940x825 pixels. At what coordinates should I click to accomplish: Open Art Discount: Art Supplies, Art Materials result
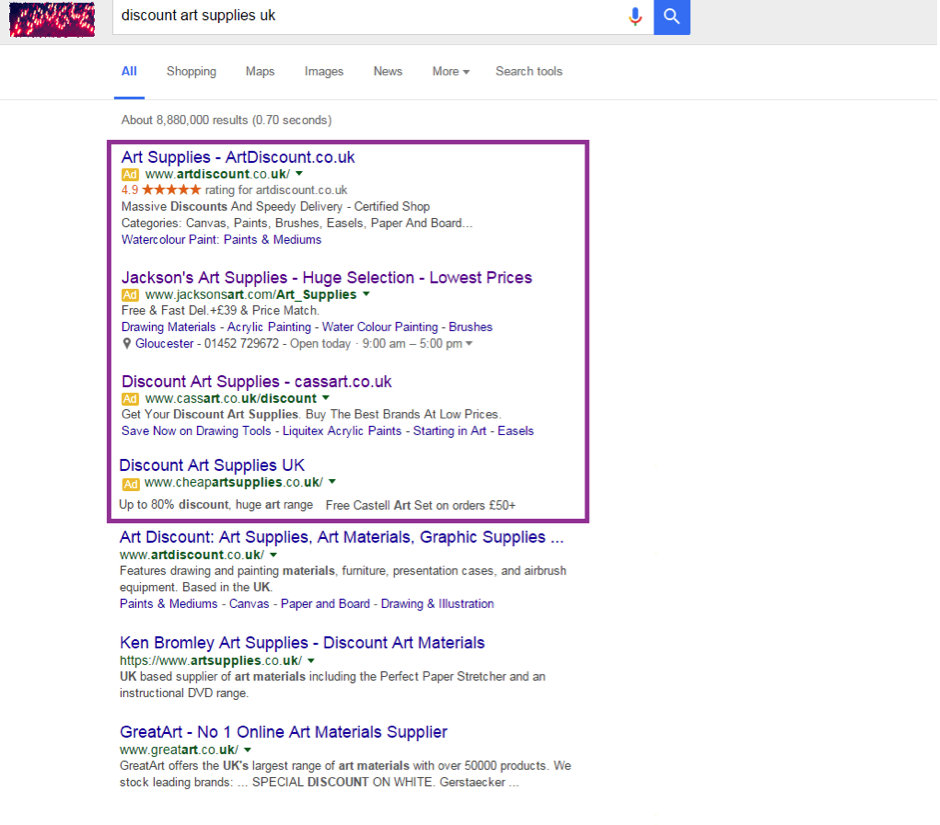(342, 537)
